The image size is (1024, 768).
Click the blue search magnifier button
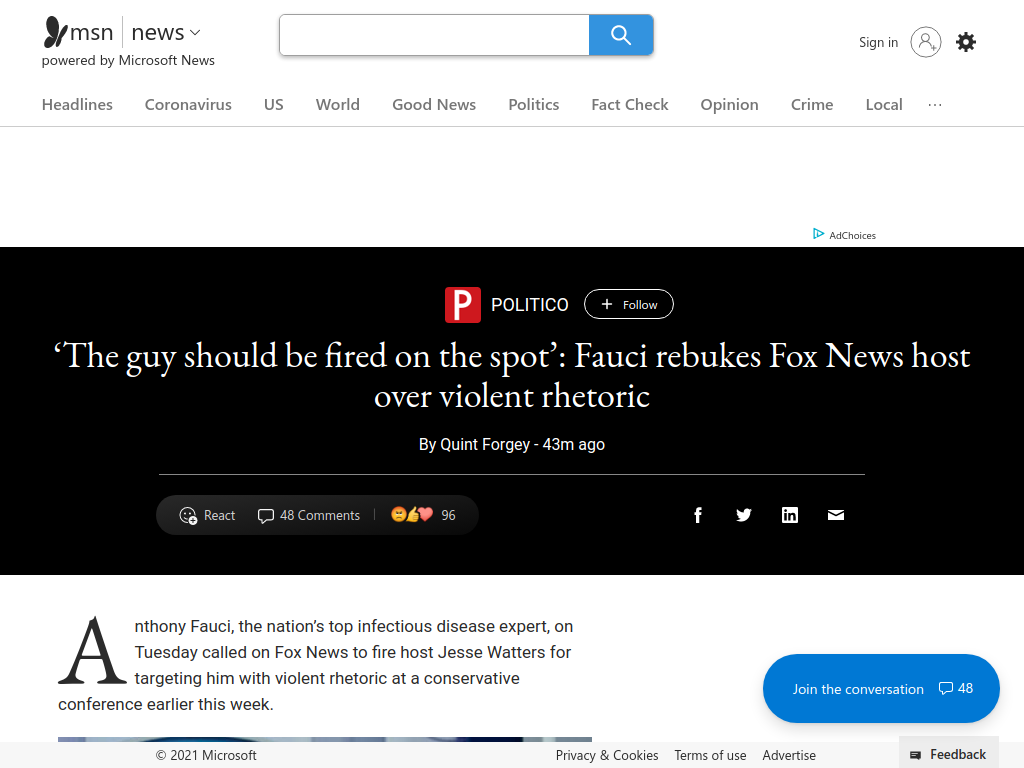620,35
